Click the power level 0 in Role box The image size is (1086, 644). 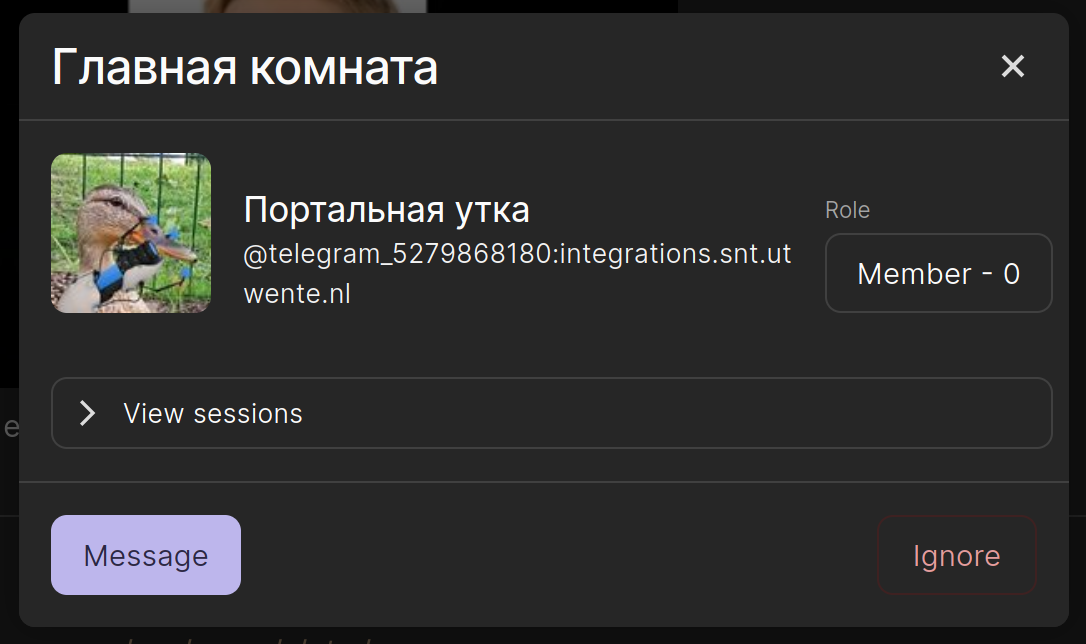point(1011,274)
